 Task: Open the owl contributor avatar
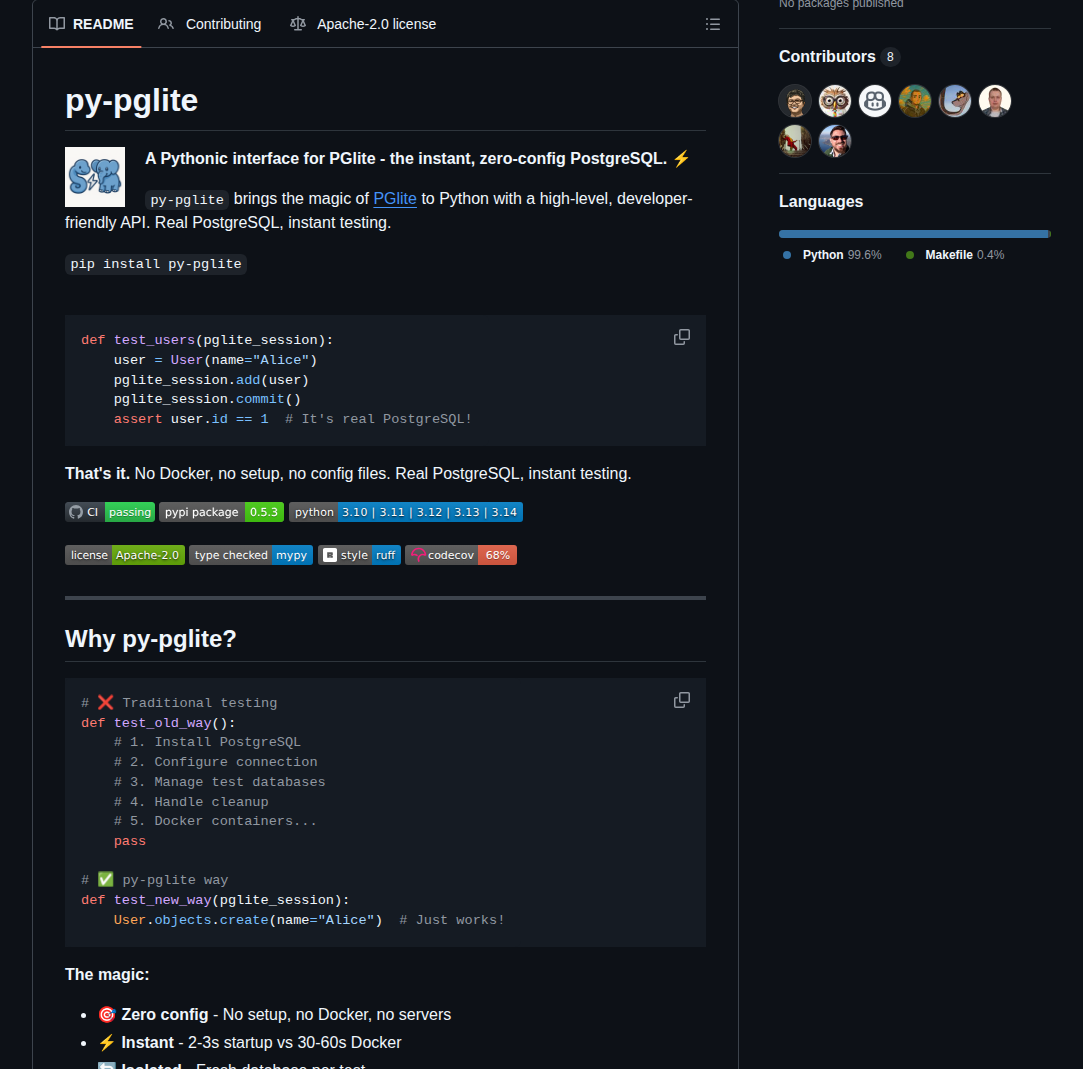click(835, 102)
